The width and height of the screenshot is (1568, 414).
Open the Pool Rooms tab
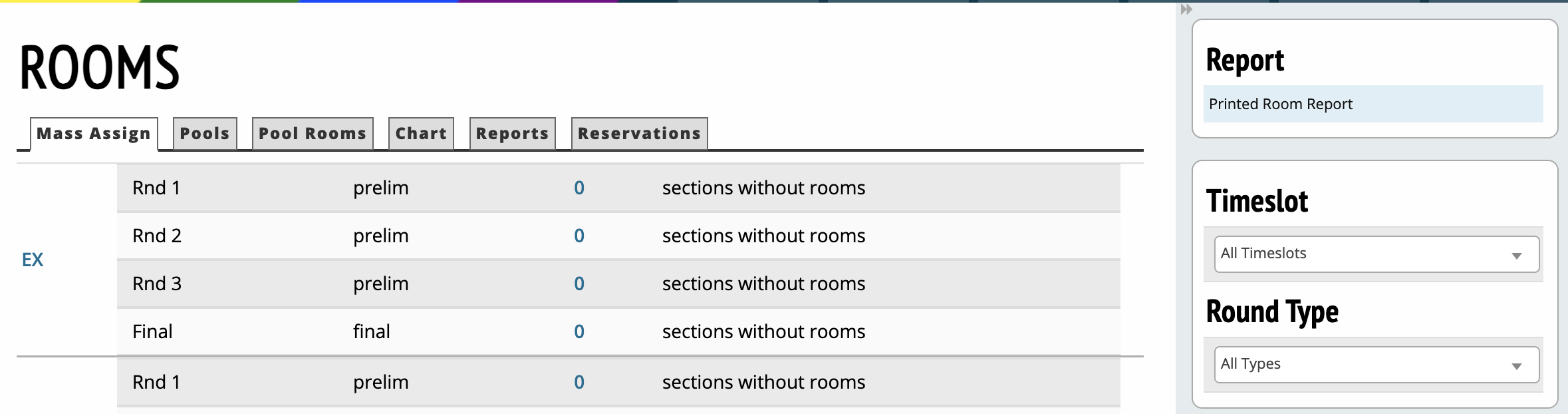pyautogui.click(x=313, y=134)
